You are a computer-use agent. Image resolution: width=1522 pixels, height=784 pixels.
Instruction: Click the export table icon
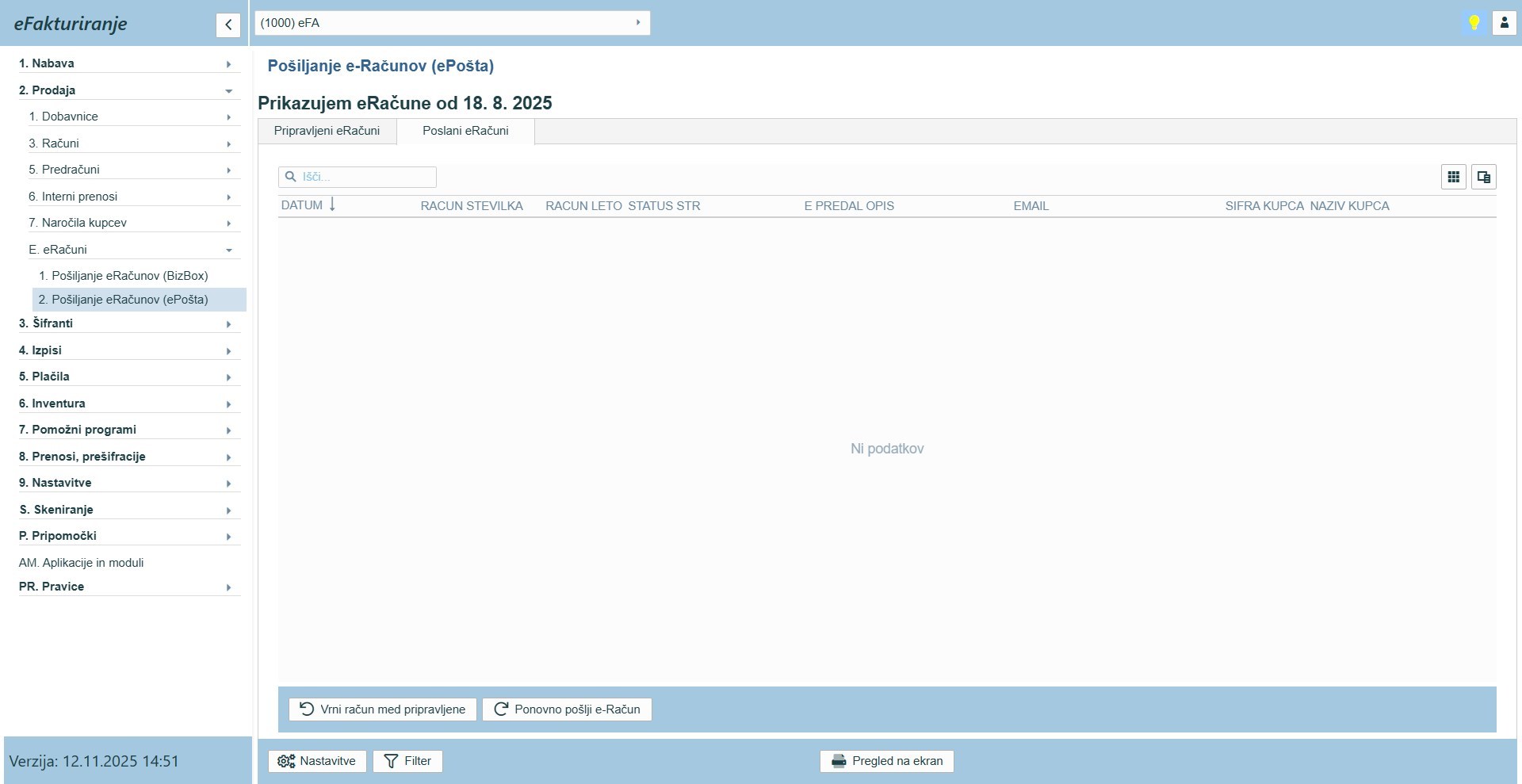[1483, 178]
